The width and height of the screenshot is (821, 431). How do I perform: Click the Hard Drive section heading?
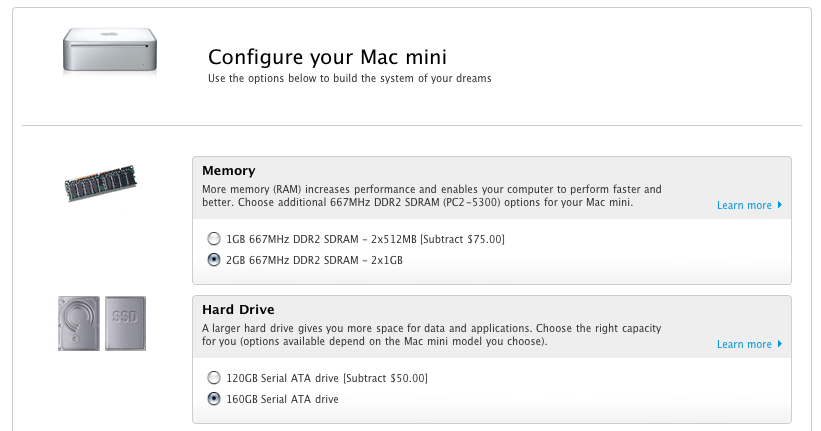coord(238,310)
